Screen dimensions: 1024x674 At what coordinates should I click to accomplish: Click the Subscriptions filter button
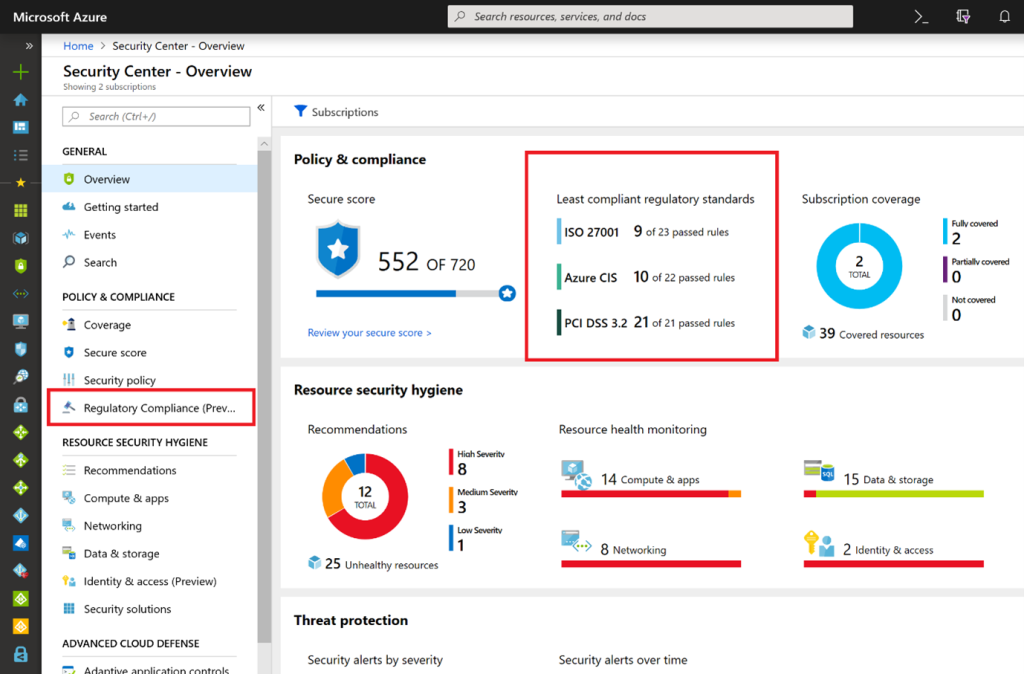pyautogui.click(x=336, y=112)
